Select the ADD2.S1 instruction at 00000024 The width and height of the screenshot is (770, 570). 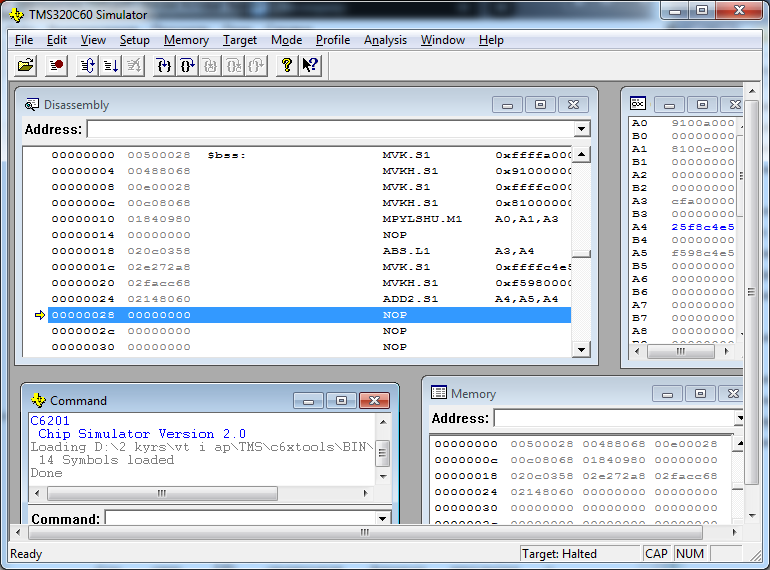[309, 299]
